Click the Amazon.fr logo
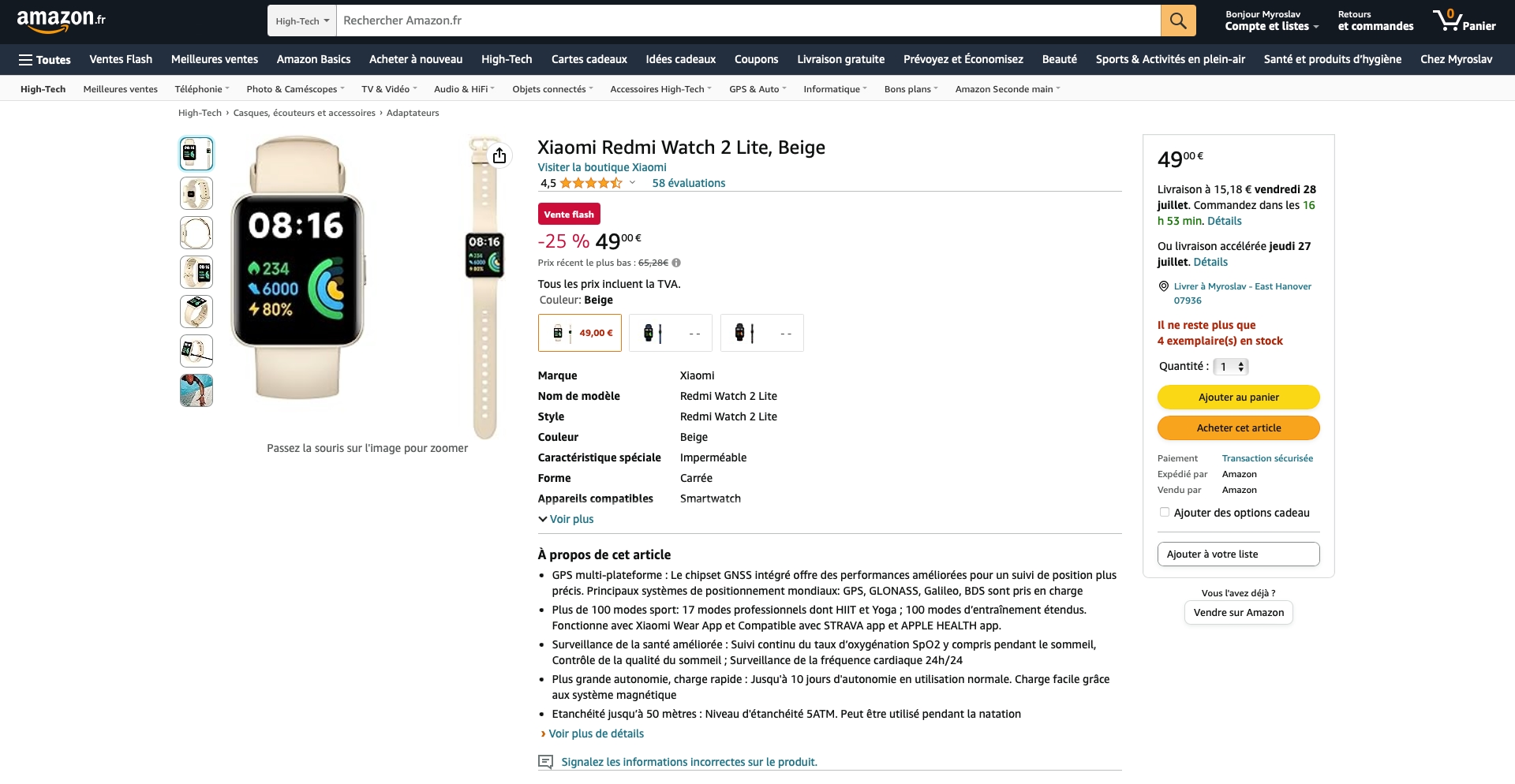This screenshot has width=1515, height=784. 62,20
